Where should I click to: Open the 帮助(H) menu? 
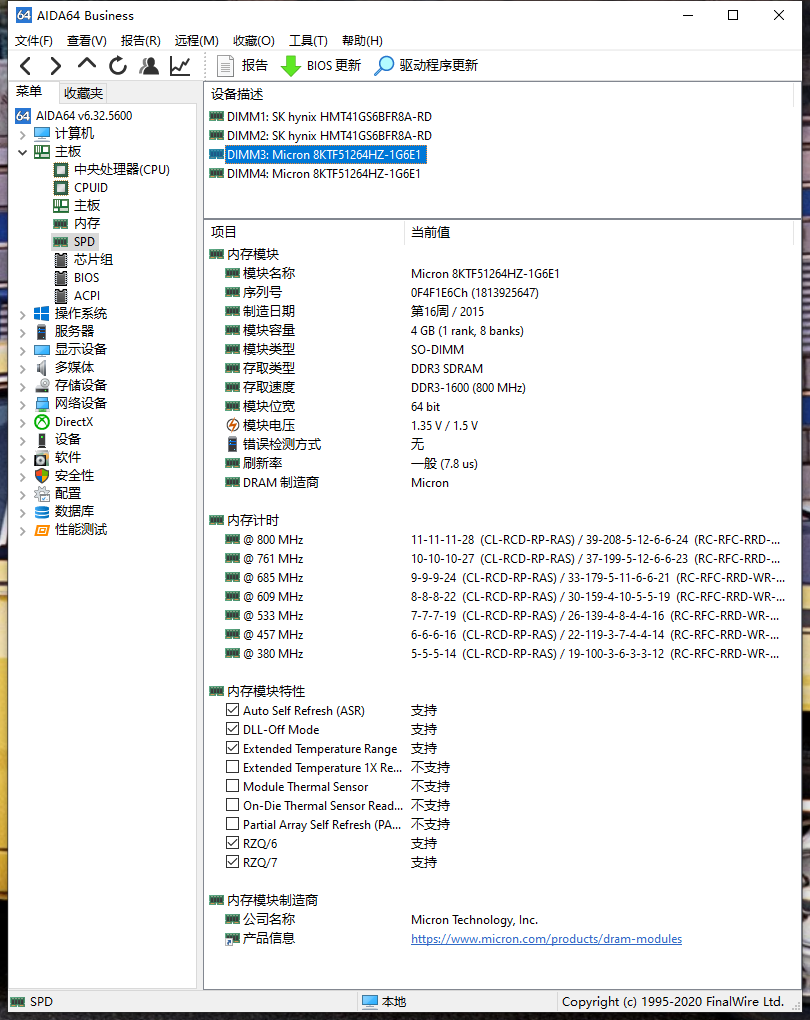coord(362,41)
